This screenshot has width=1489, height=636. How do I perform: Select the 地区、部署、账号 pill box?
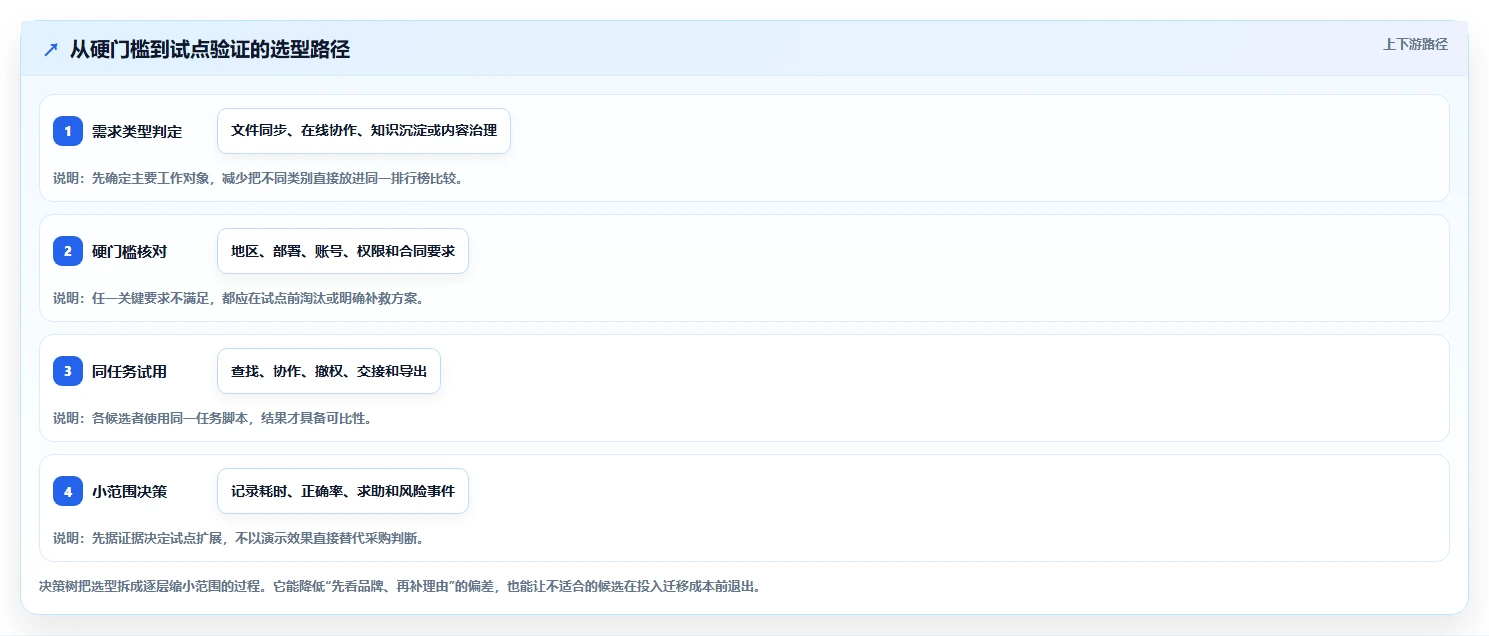pyautogui.click(x=343, y=251)
